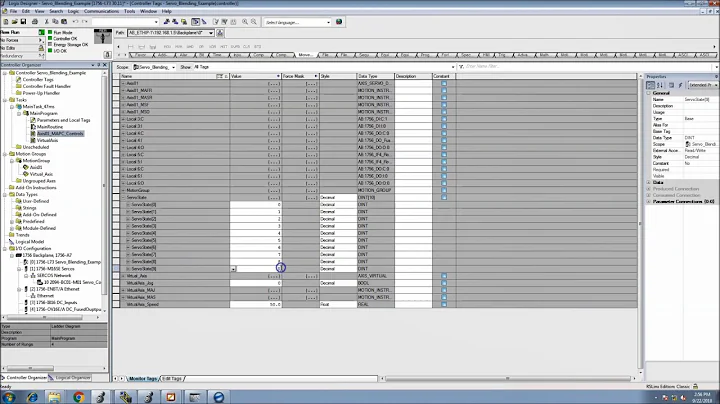The image size is (720, 404).
Task: Click the tag grid horizontal scrollbar
Action: [510, 379]
